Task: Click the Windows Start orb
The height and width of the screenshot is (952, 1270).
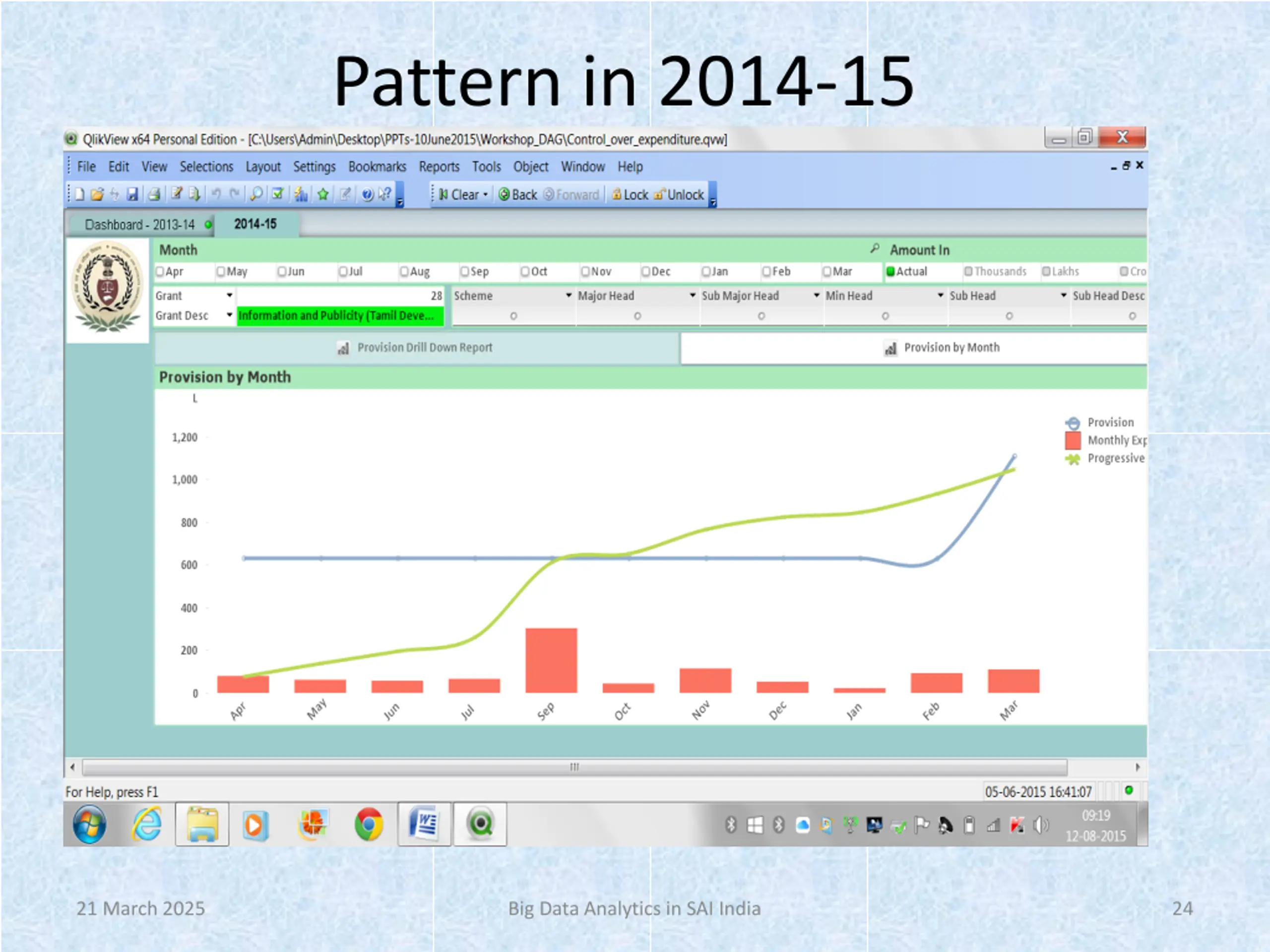Action: (90, 825)
